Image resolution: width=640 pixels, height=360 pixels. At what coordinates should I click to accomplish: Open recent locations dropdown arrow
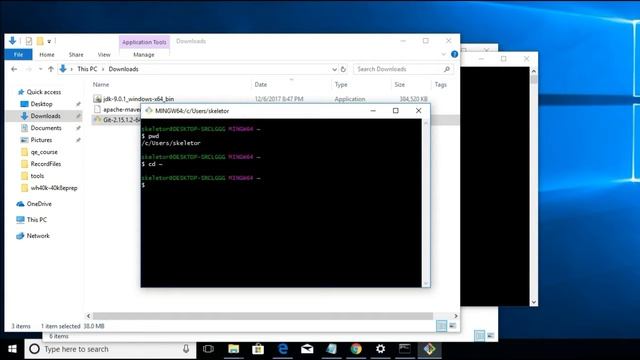[40, 69]
